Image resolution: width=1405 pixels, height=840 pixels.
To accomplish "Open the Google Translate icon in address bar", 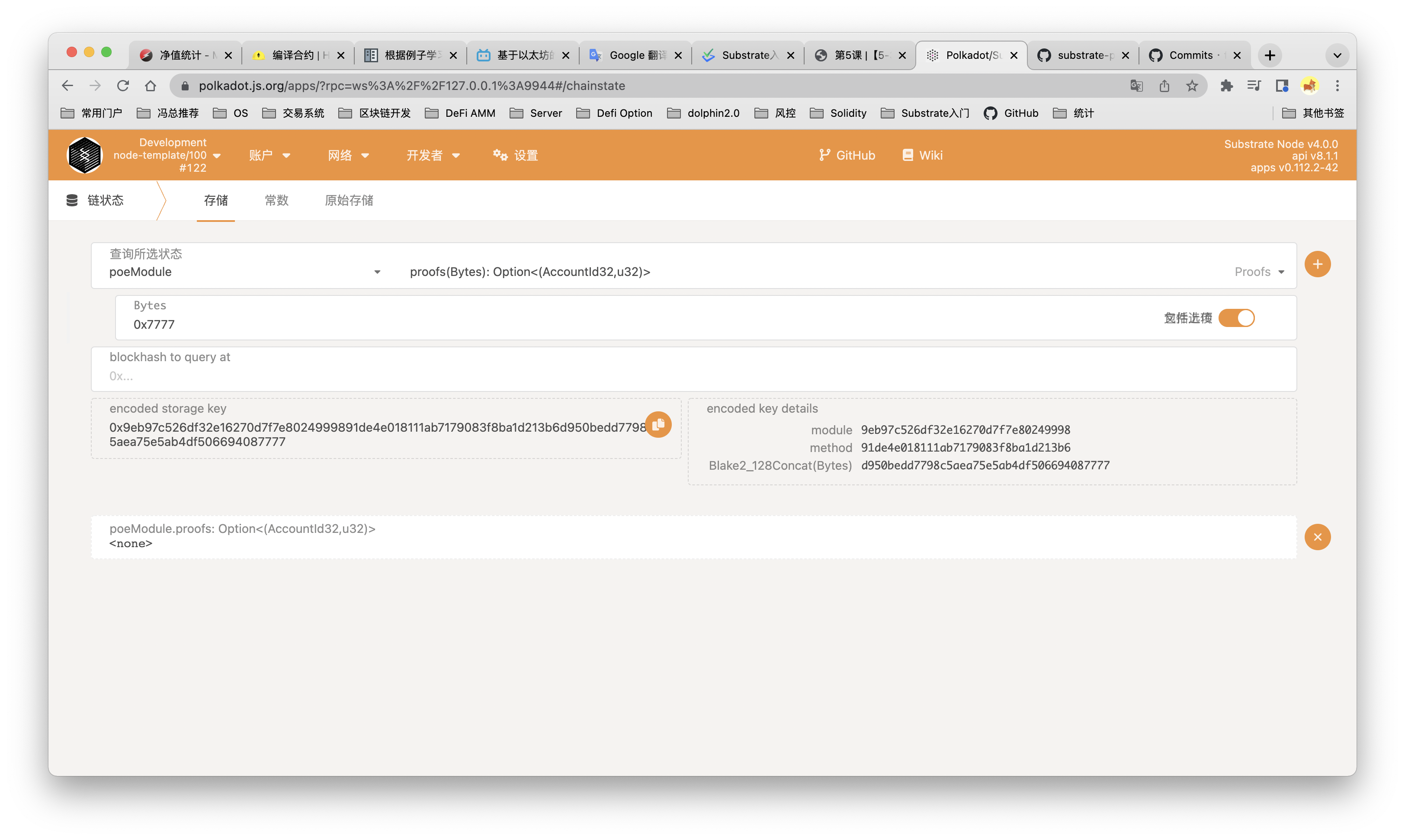I will [x=1136, y=86].
